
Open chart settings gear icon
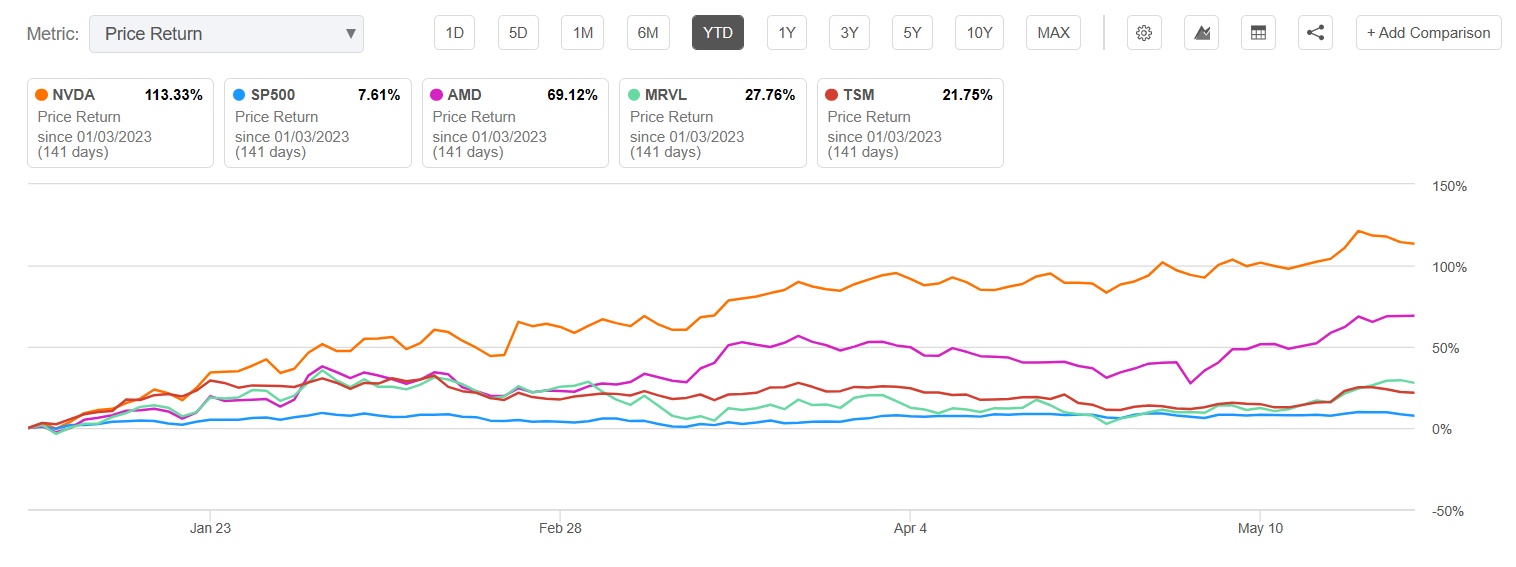tap(1144, 33)
